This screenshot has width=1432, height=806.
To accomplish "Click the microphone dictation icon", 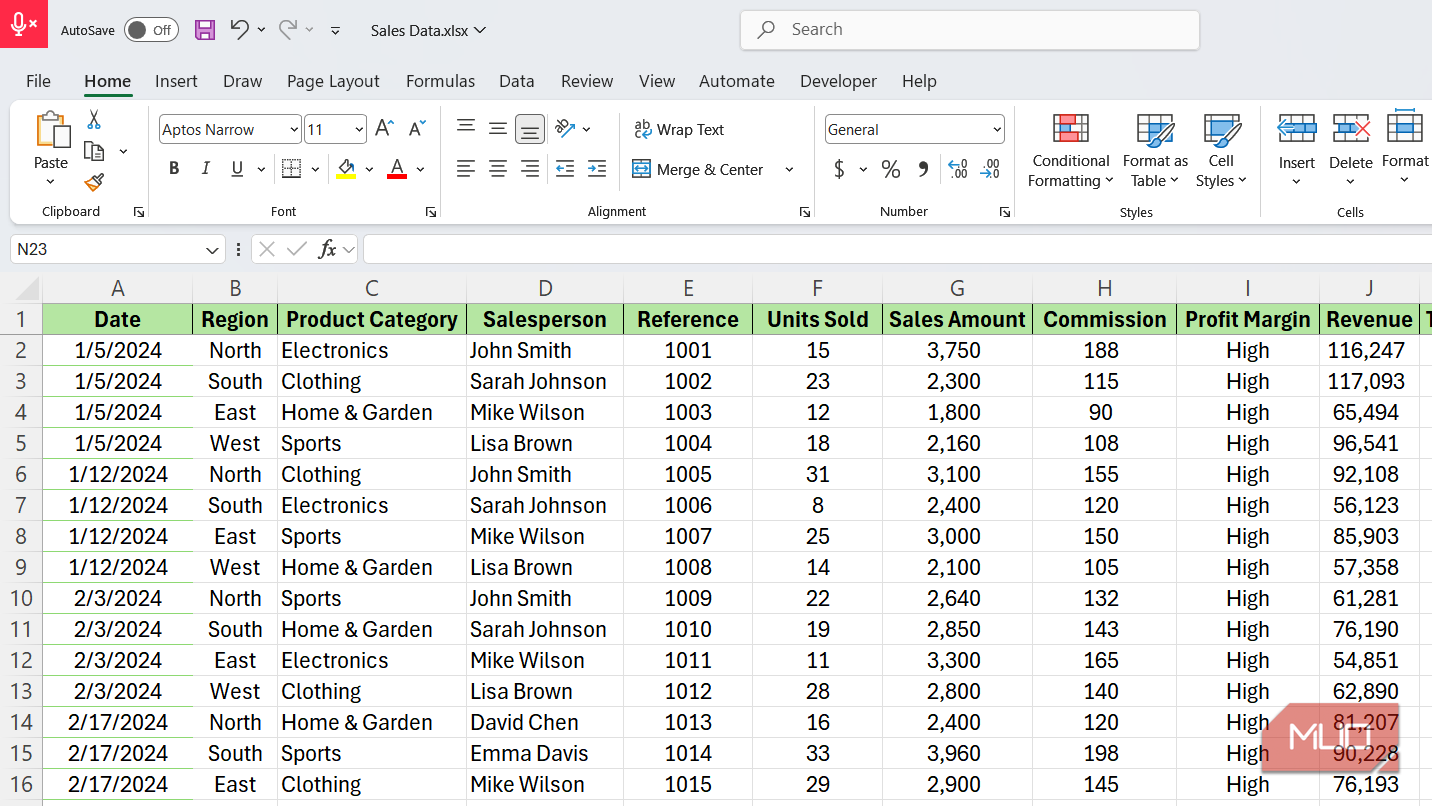I will click(24, 24).
